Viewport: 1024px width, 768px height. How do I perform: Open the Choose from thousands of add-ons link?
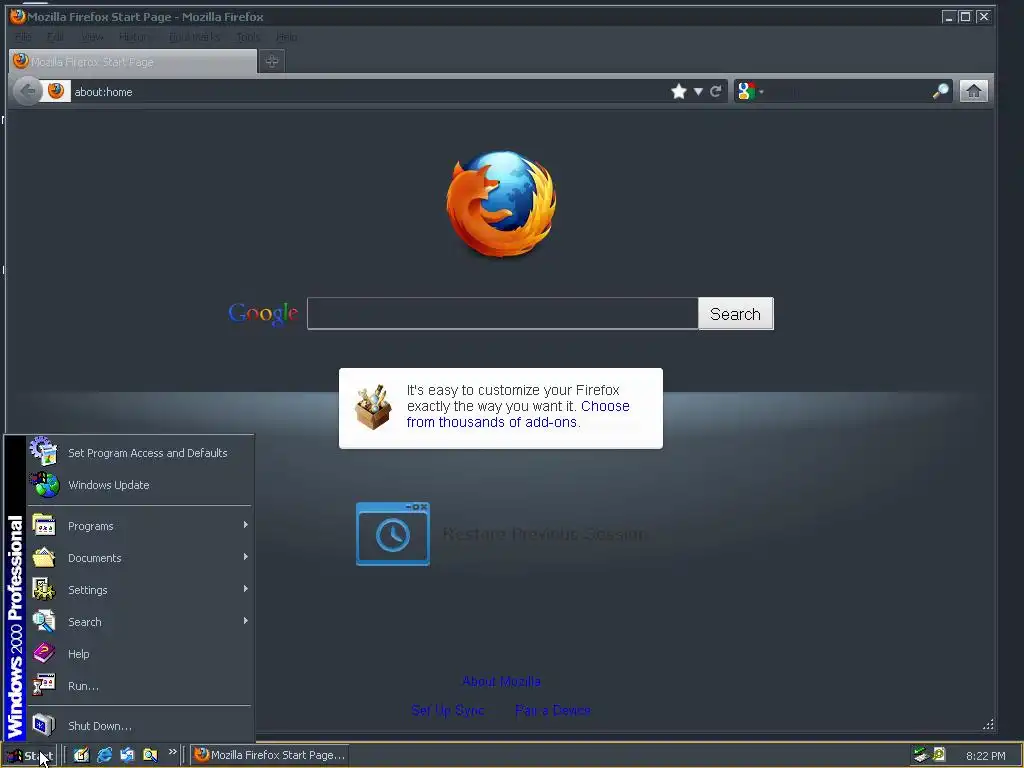click(x=518, y=414)
